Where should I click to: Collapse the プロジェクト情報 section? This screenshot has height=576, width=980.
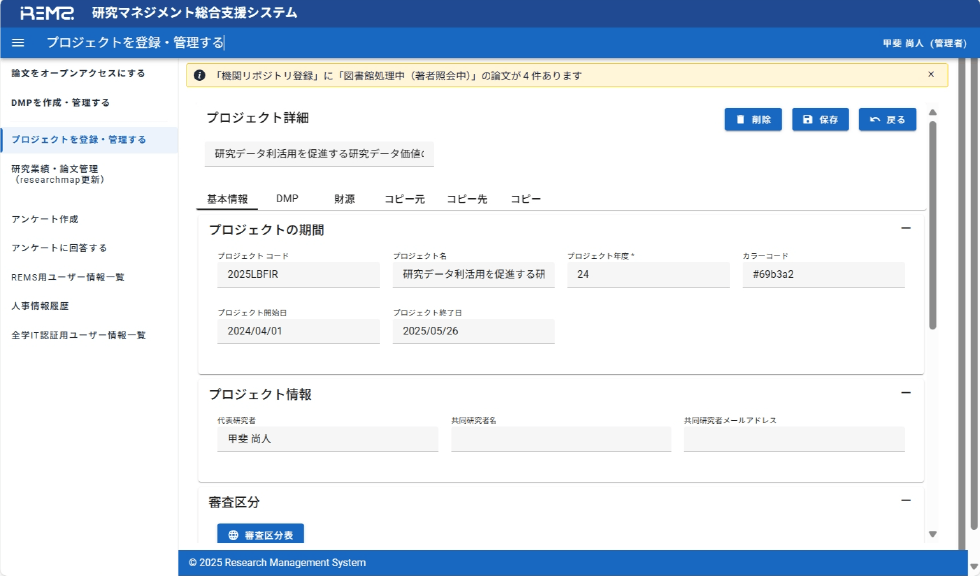point(908,393)
